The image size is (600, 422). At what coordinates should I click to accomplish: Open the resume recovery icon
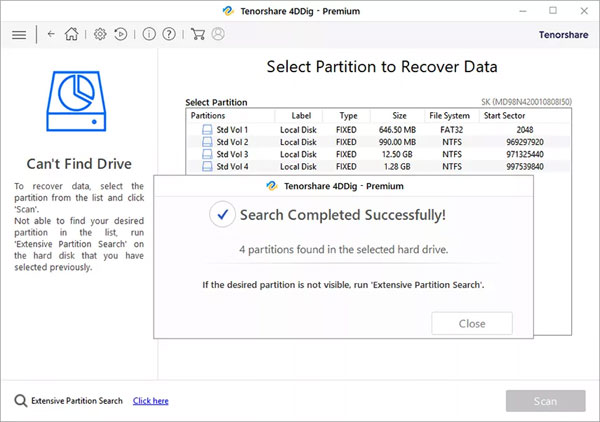point(121,34)
